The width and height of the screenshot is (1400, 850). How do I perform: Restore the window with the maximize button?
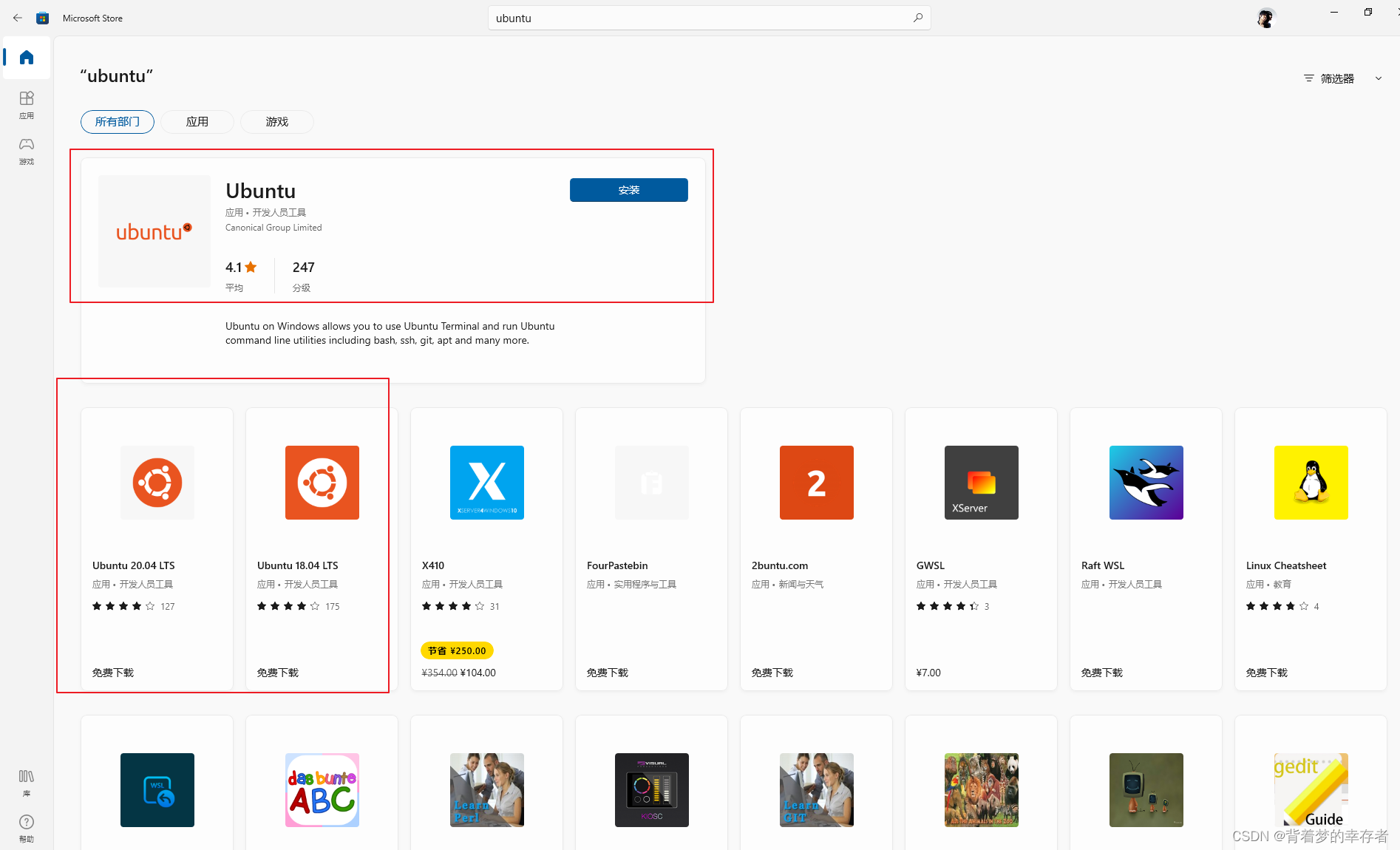coord(1368,12)
